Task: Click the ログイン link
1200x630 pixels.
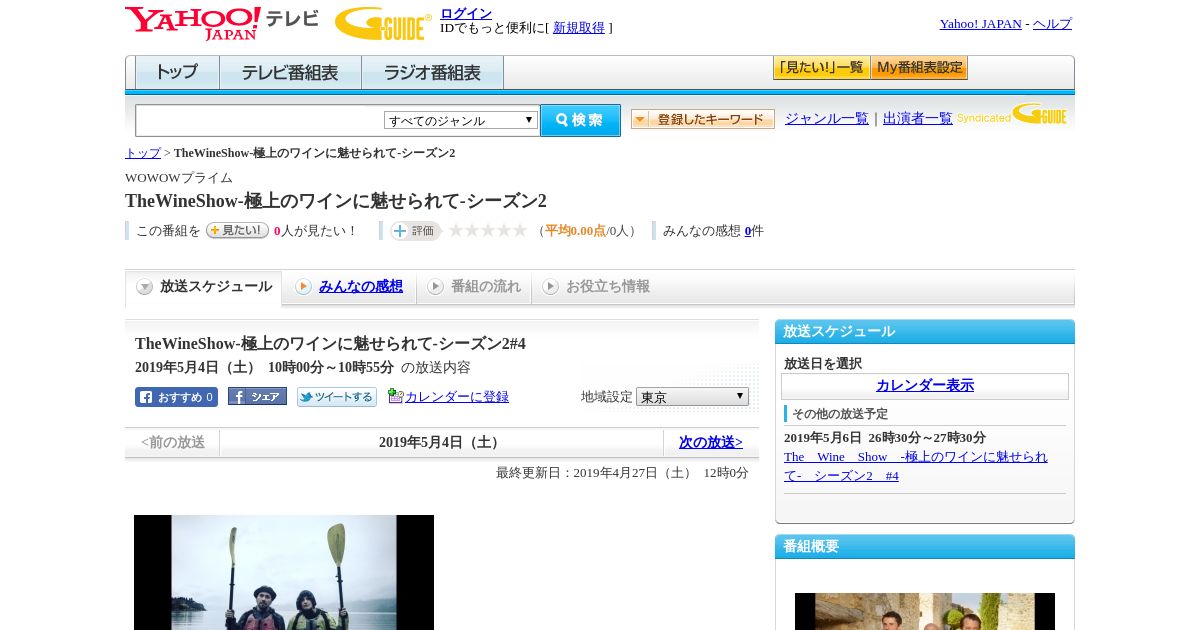Action: pos(466,13)
